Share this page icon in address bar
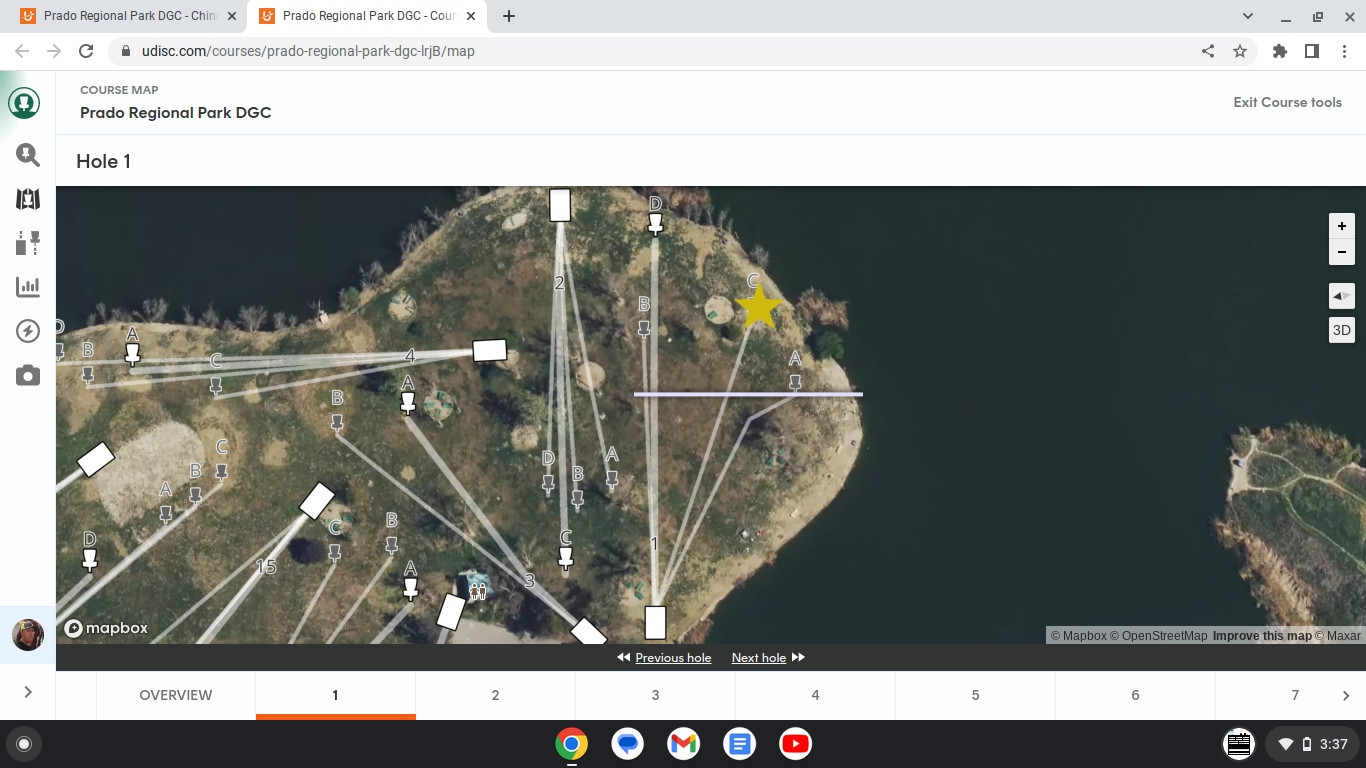This screenshot has width=1366, height=768. (x=1208, y=51)
